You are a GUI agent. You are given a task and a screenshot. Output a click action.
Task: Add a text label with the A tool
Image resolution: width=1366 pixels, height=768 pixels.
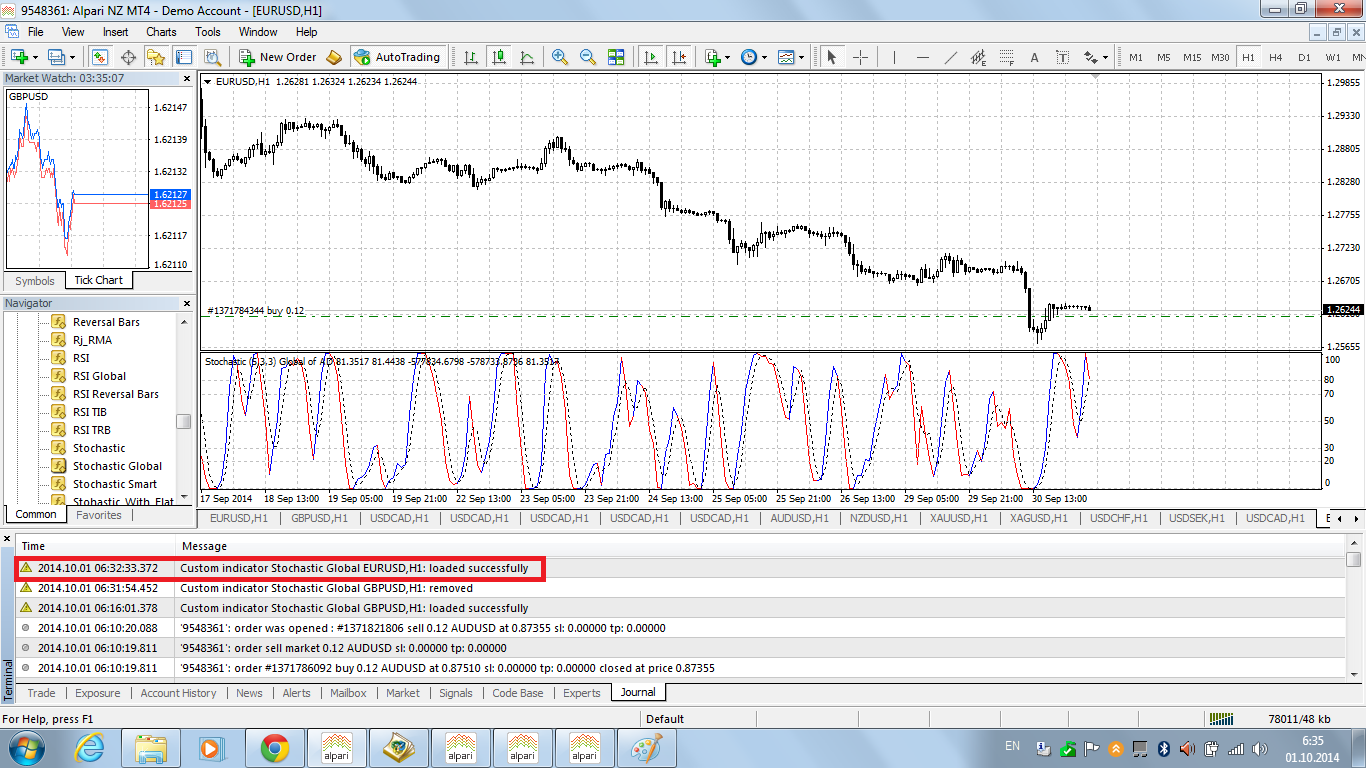click(x=1034, y=57)
